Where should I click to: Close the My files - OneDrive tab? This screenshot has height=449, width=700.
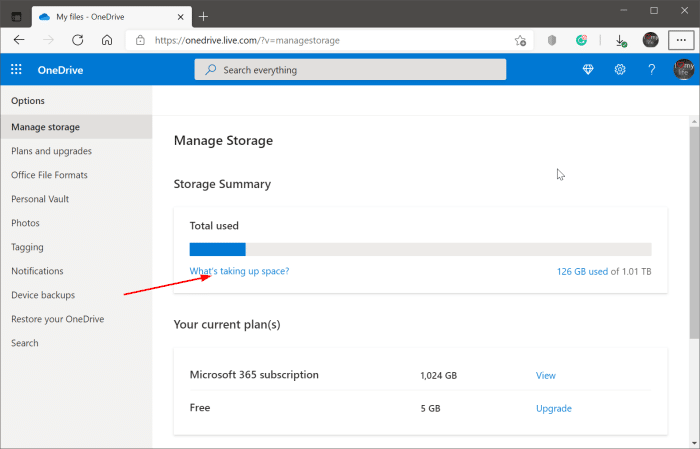coord(180,17)
